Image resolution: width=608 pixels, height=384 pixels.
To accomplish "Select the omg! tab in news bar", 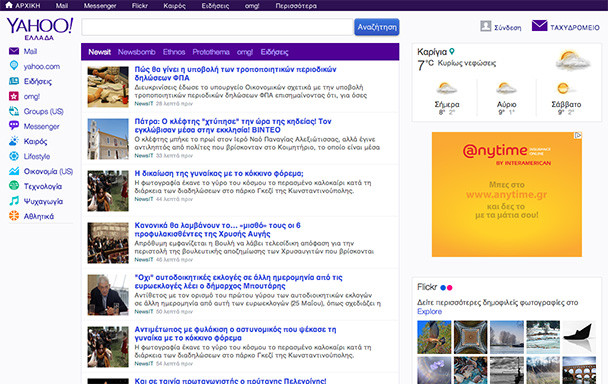I will (245, 52).
